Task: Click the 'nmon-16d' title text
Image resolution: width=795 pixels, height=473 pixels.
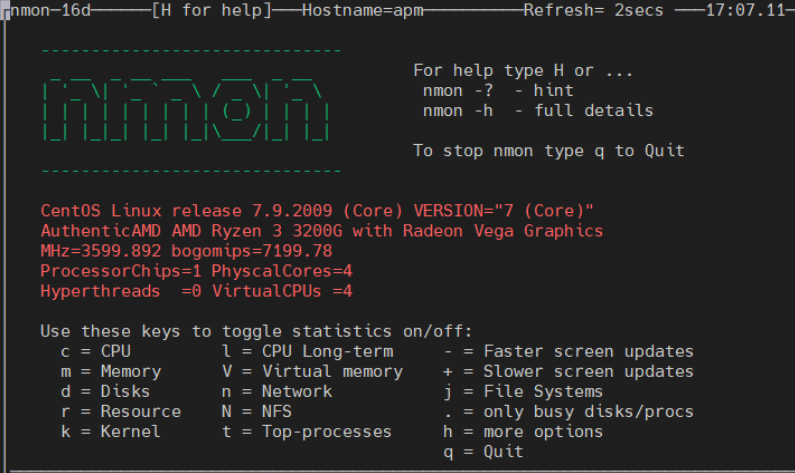Action: pos(50,10)
